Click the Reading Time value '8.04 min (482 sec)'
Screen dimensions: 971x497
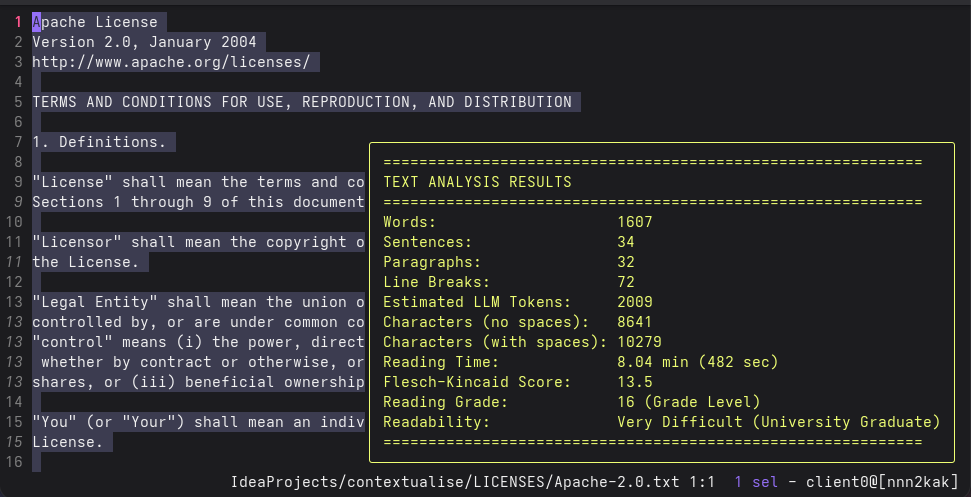click(698, 361)
